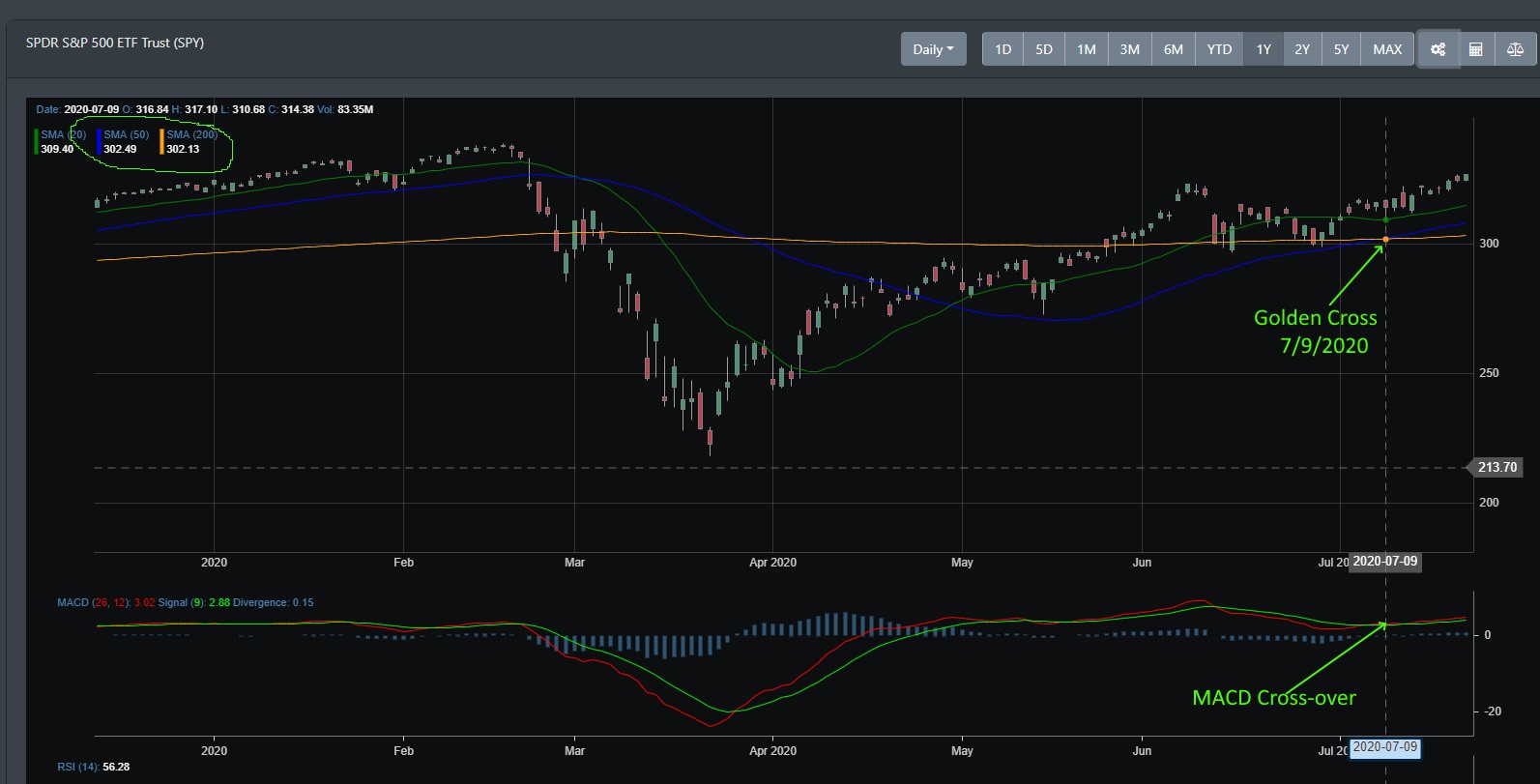Select the MAX time range
This screenshot has height=784, width=1540.
[1387, 49]
